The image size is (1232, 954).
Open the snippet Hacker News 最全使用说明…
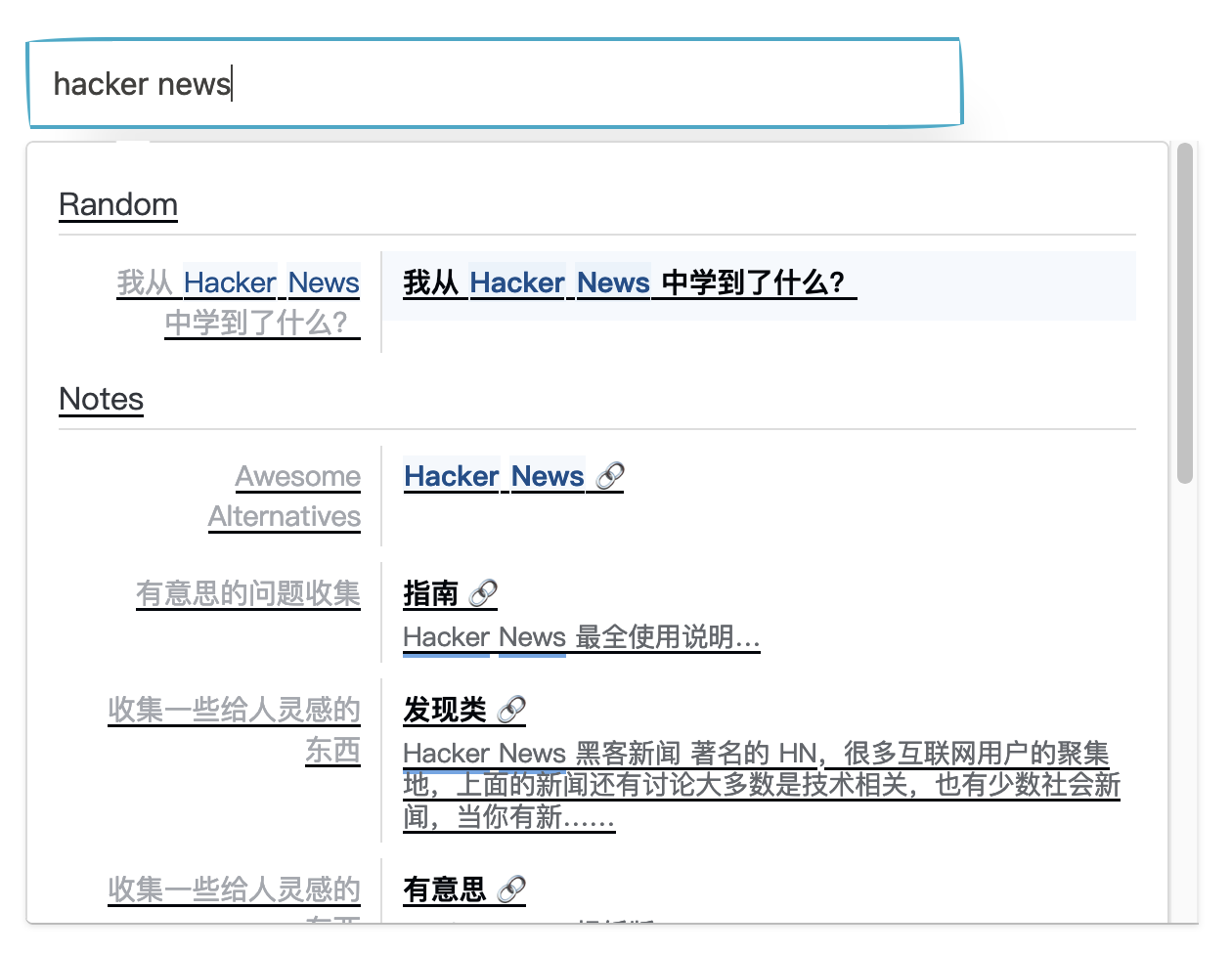582,637
